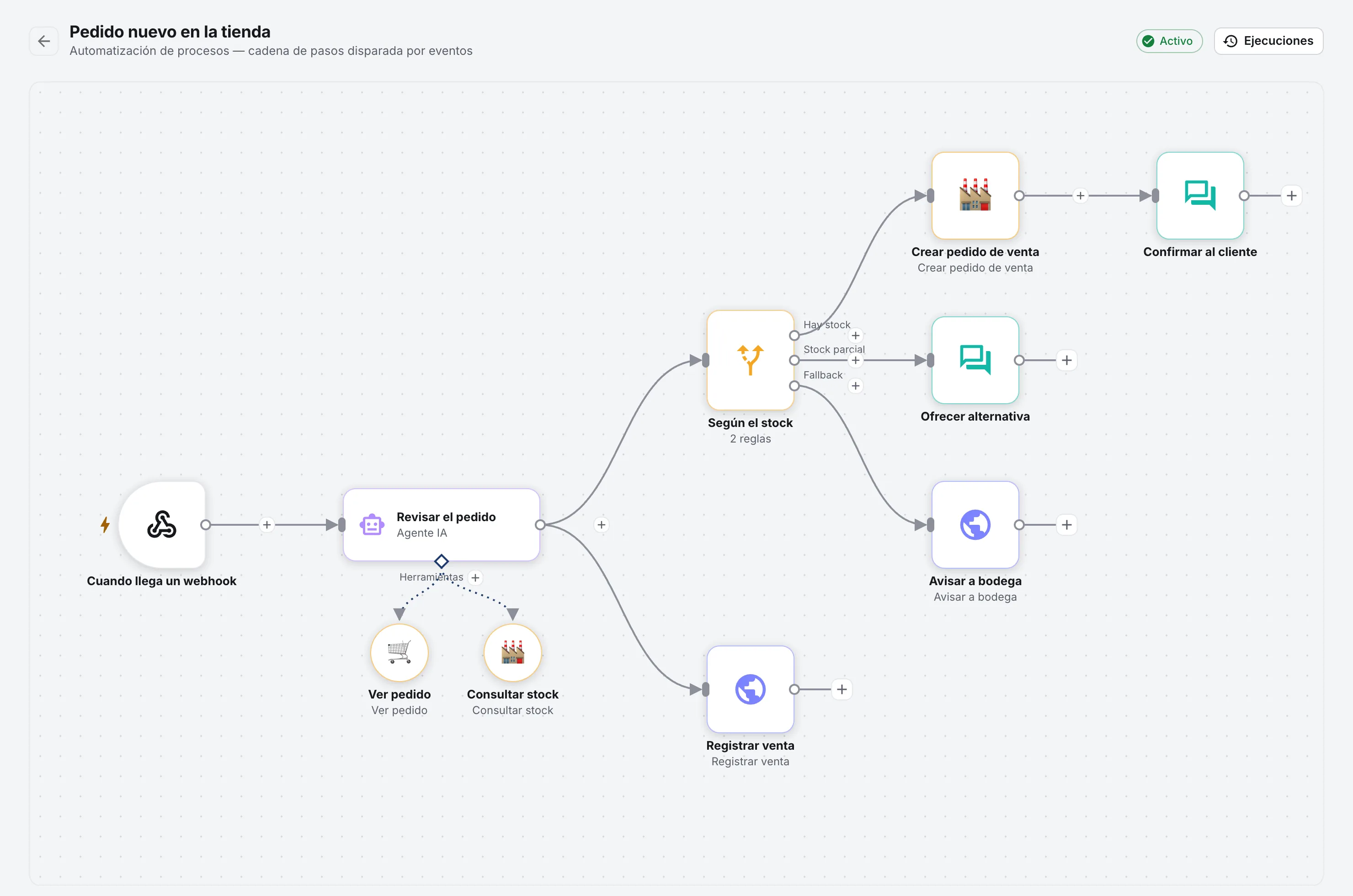Open the Revisar el pedido agent node
This screenshot has height=896, width=1353.
pos(441,525)
